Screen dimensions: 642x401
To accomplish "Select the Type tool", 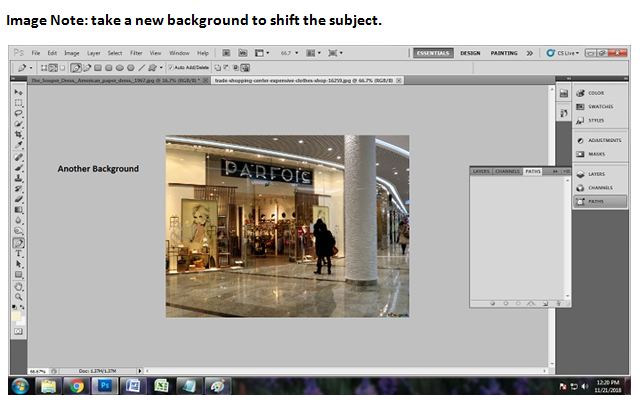I will click(18, 254).
